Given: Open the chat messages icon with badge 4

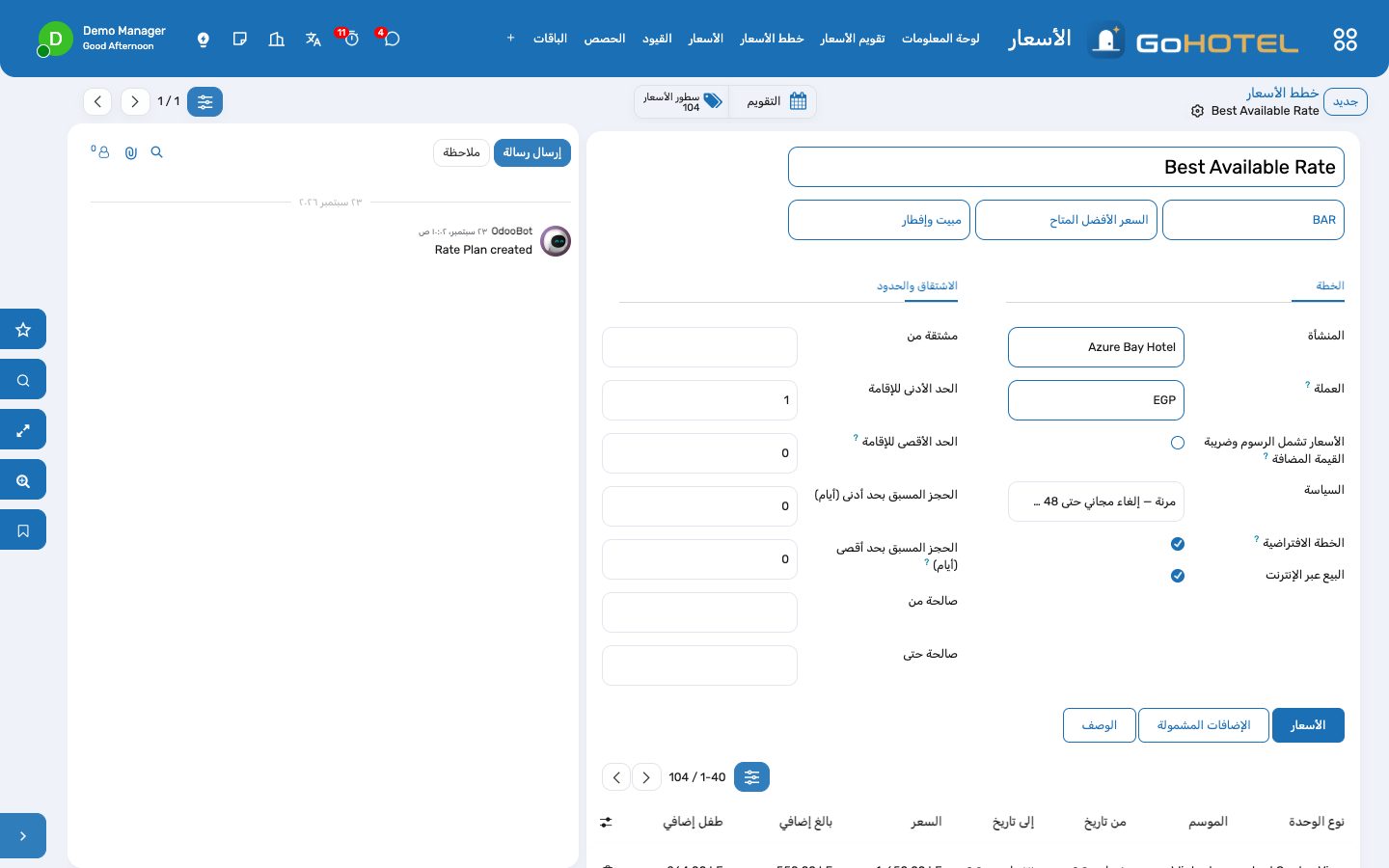Looking at the screenshot, I should pyautogui.click(x=391, y=39).
